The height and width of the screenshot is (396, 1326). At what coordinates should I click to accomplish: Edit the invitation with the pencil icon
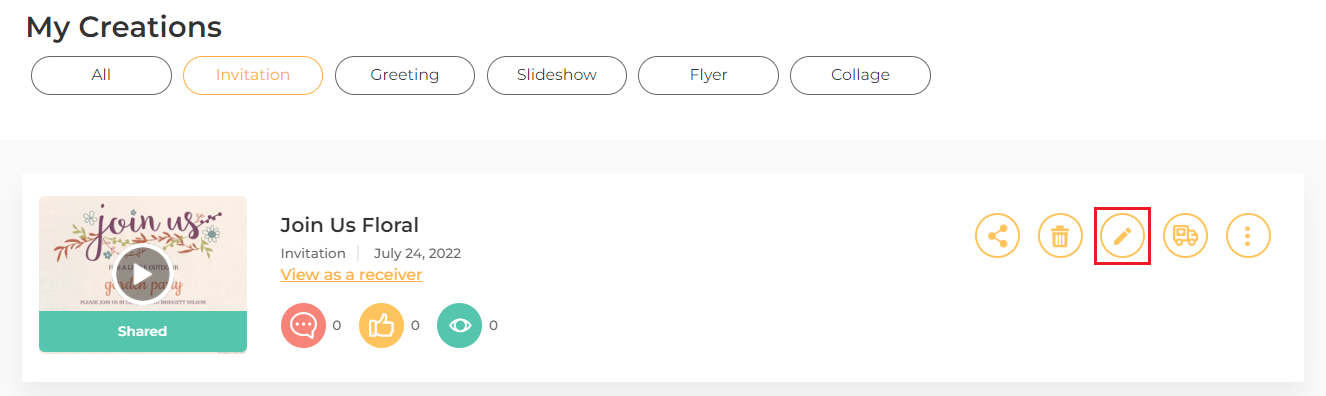(1123, 236)
